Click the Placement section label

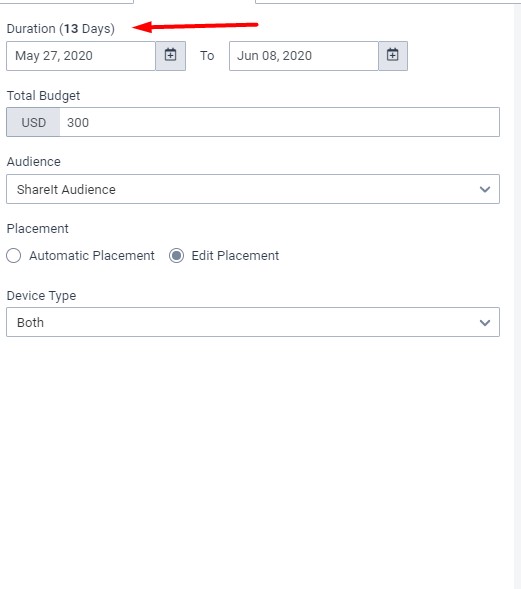pos(38,229)
